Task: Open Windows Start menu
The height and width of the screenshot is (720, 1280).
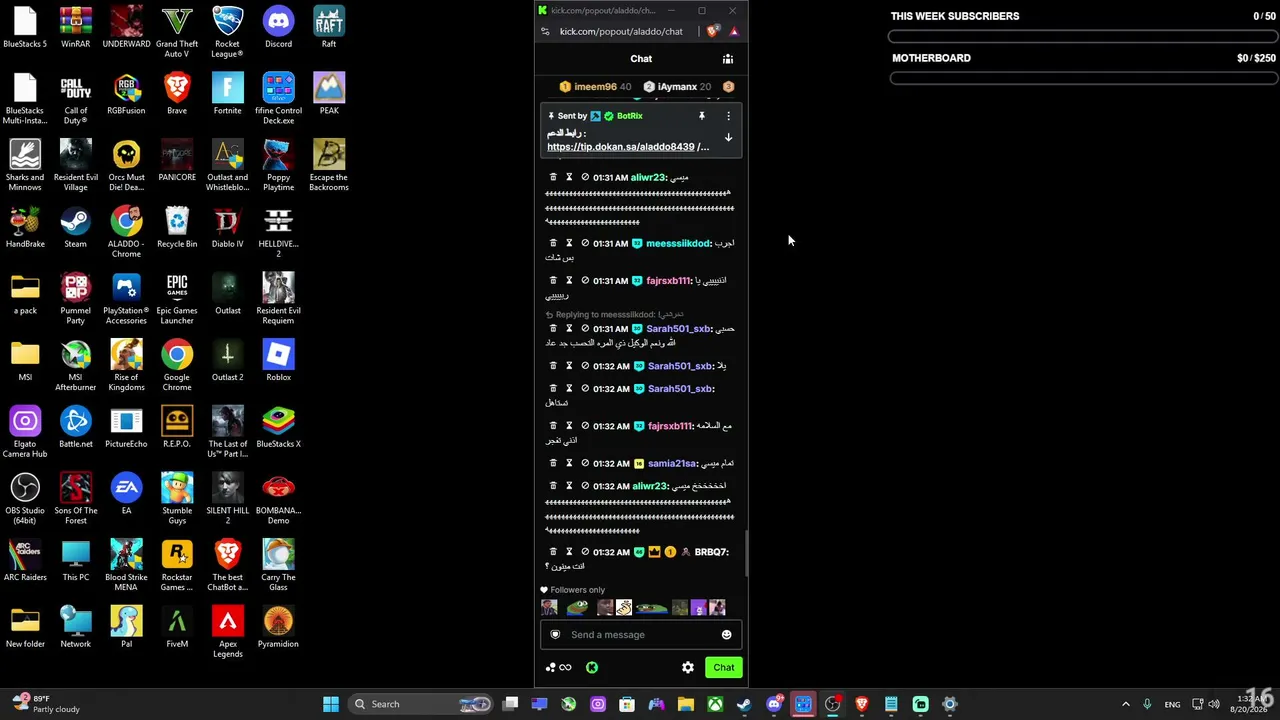Action: coord(331,704)
